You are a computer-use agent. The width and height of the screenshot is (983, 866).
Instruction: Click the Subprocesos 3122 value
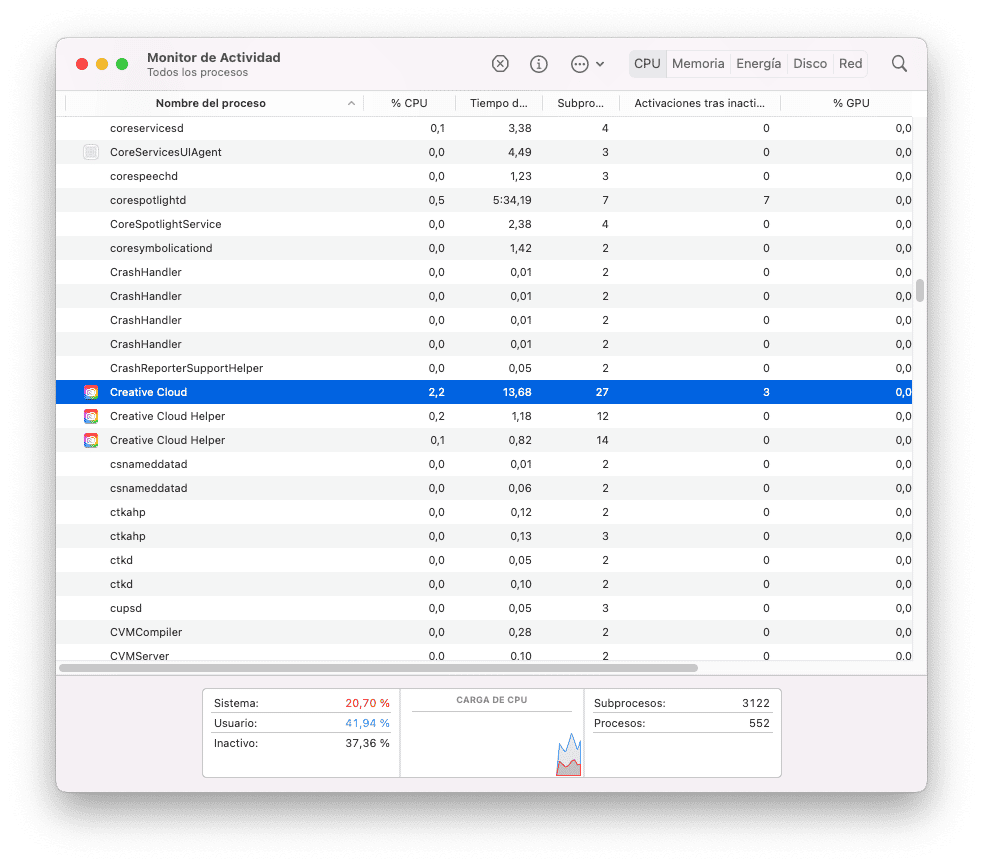coord(755,704)
